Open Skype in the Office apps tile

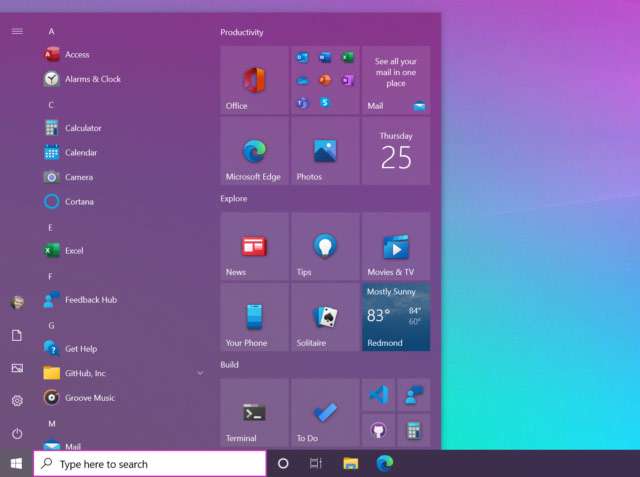(325, 103)
